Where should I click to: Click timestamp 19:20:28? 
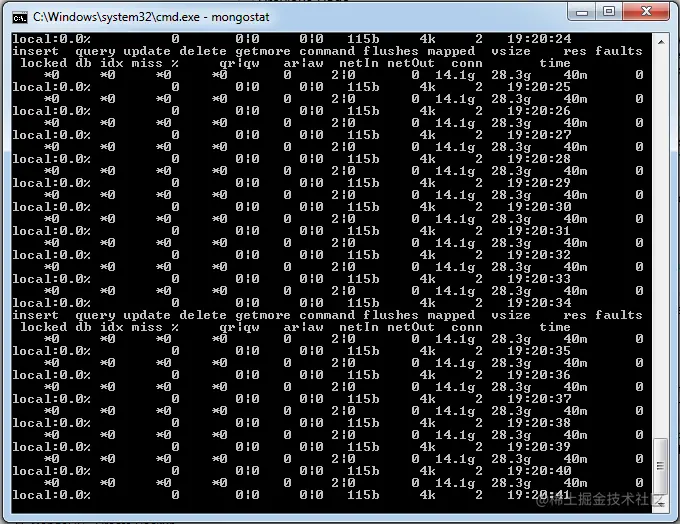click(539, 159)
